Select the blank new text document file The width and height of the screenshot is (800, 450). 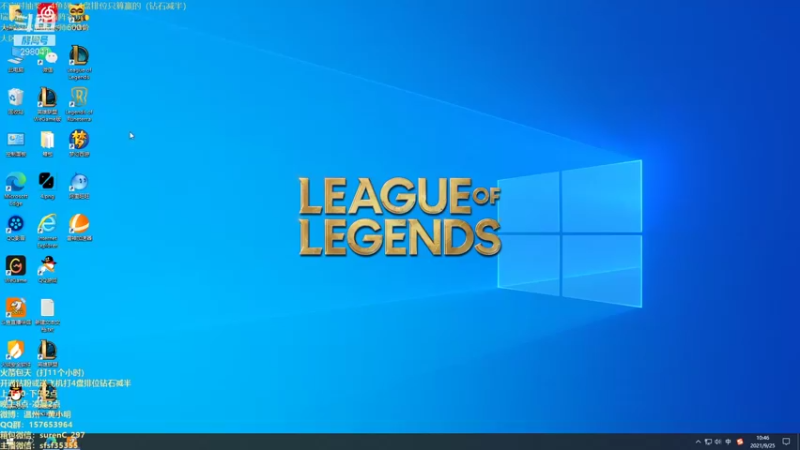(47, 315)
